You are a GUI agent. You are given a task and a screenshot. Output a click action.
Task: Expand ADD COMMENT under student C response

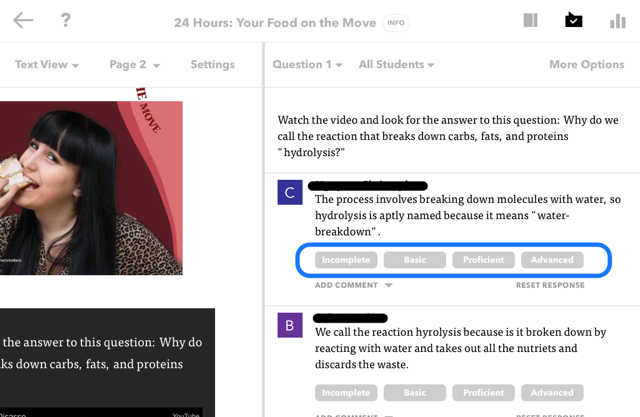point(353,285)
